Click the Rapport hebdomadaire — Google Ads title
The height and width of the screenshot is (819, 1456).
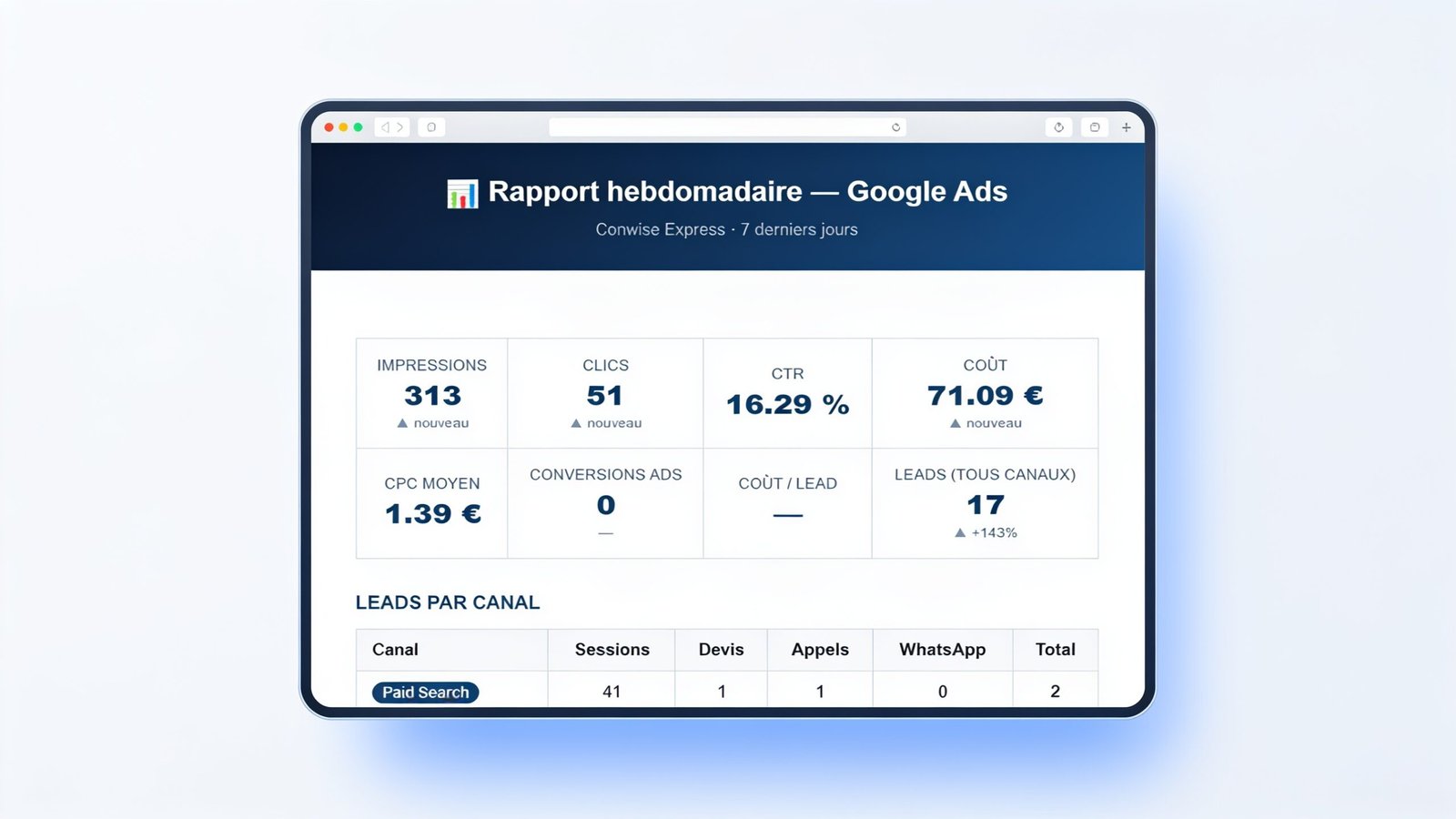[747, 191]
